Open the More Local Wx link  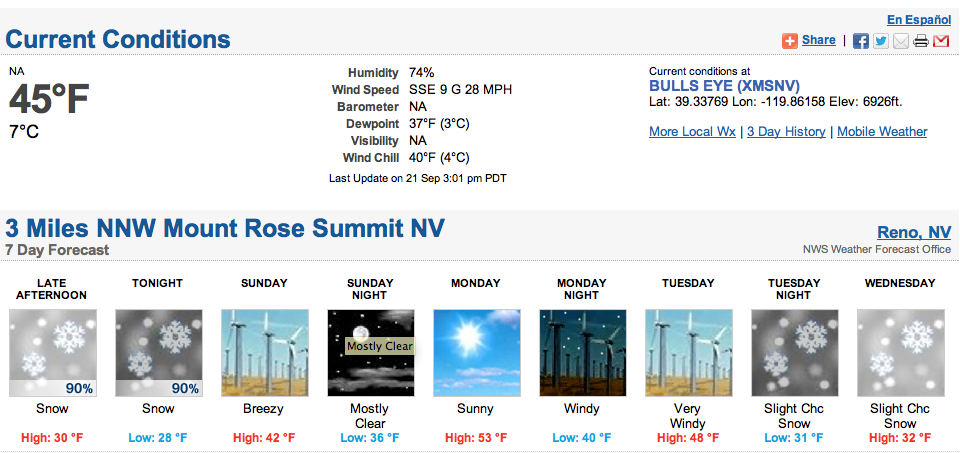692,132
